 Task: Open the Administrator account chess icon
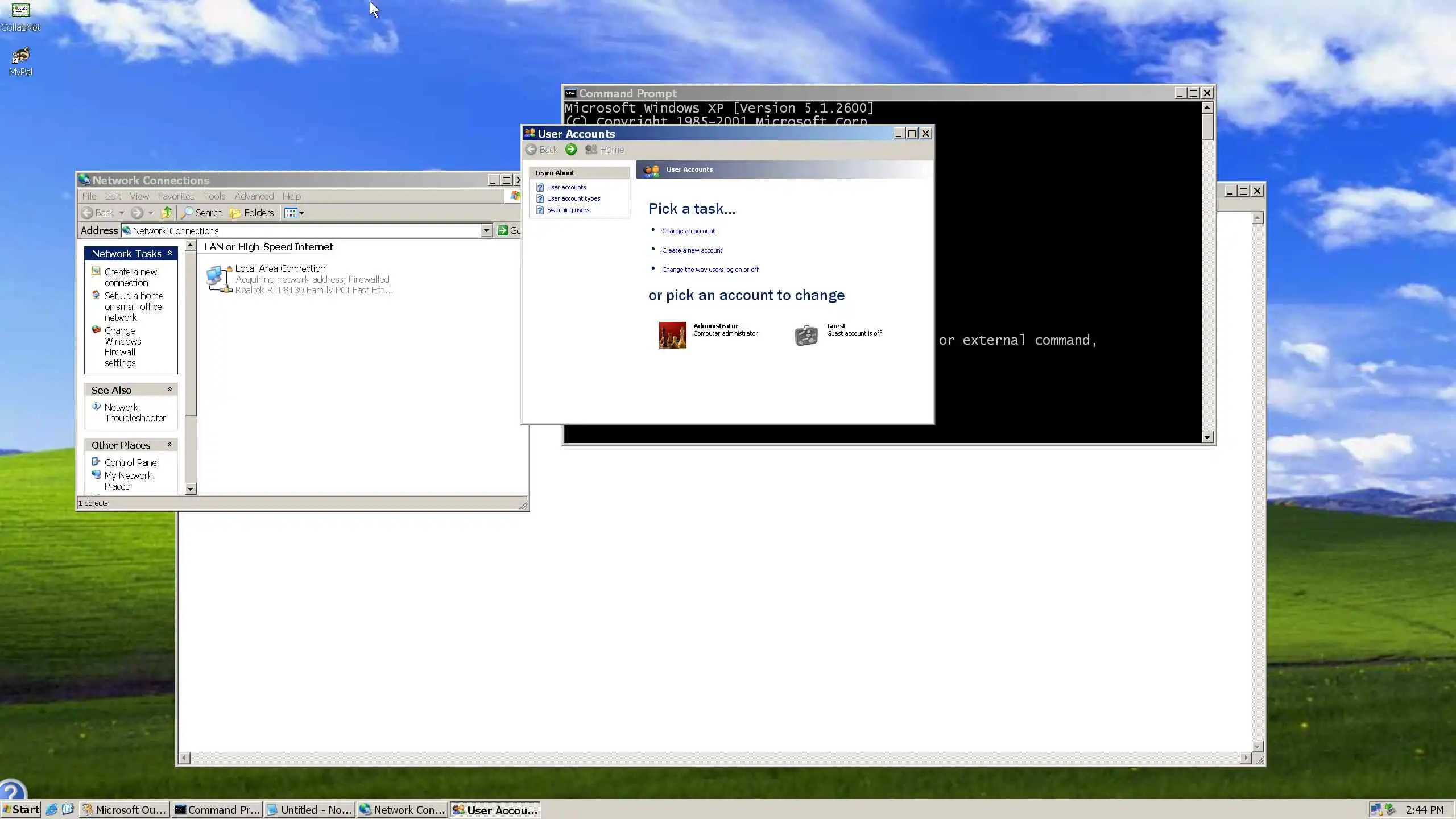672,335
